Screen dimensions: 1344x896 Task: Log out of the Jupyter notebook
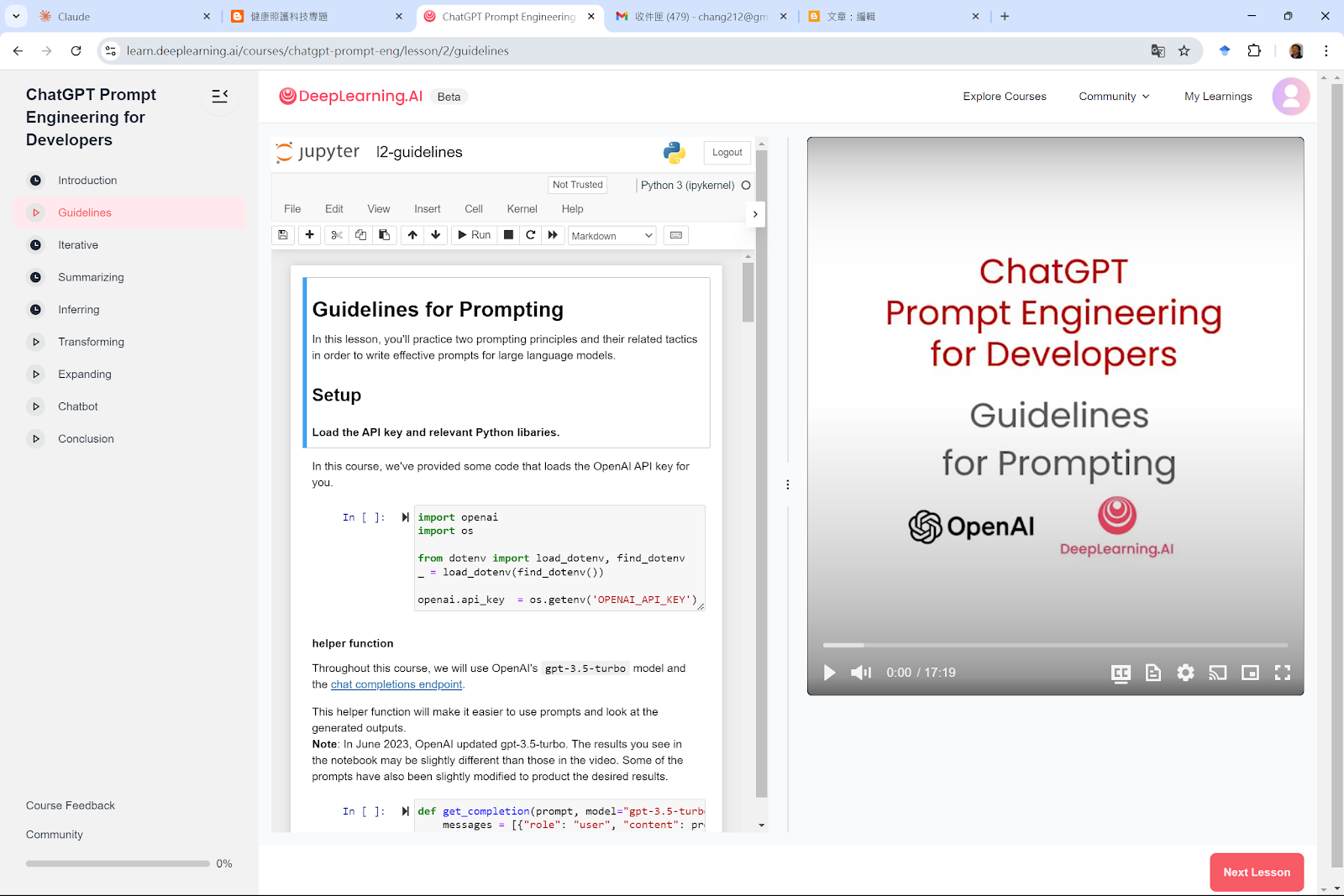pos(727,153)
